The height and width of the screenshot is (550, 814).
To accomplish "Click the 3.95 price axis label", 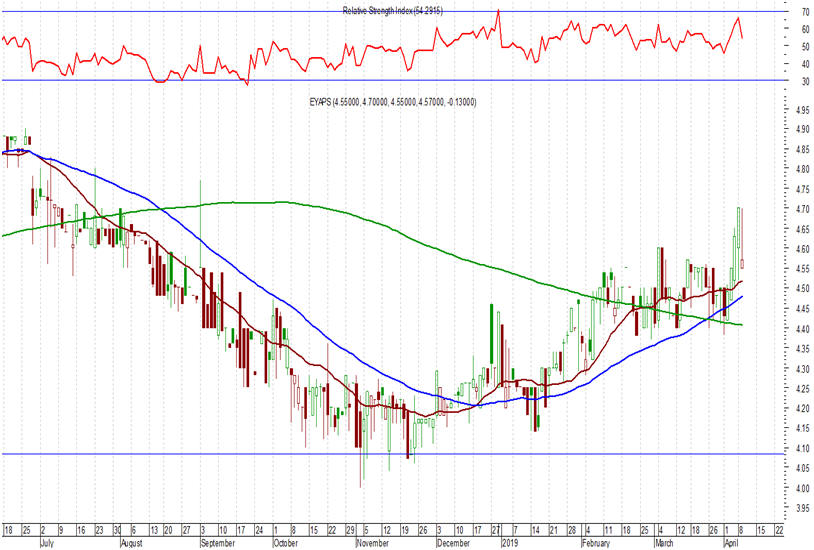I will coord(802,508).
